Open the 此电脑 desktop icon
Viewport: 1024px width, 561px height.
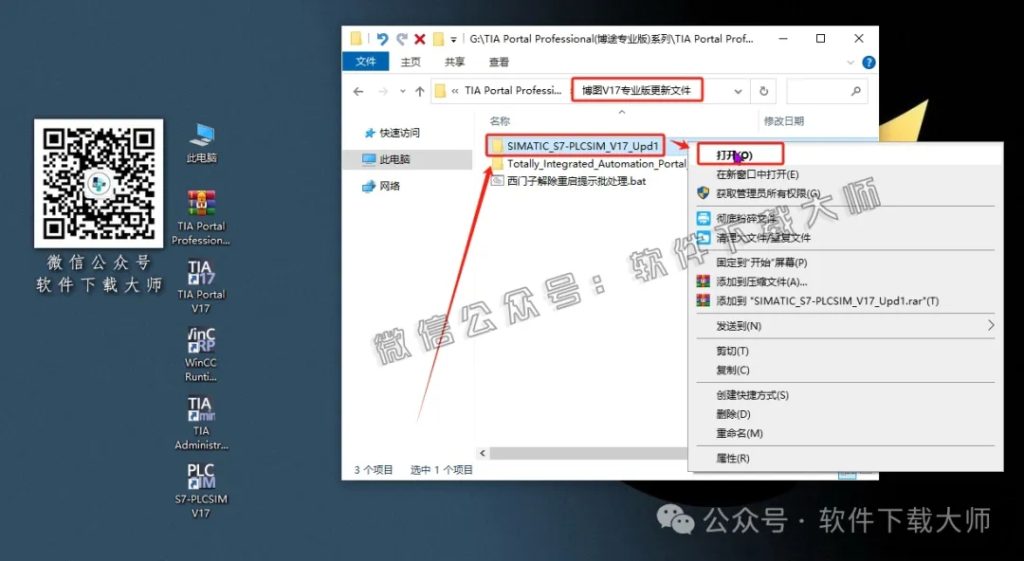click(202, 143)
